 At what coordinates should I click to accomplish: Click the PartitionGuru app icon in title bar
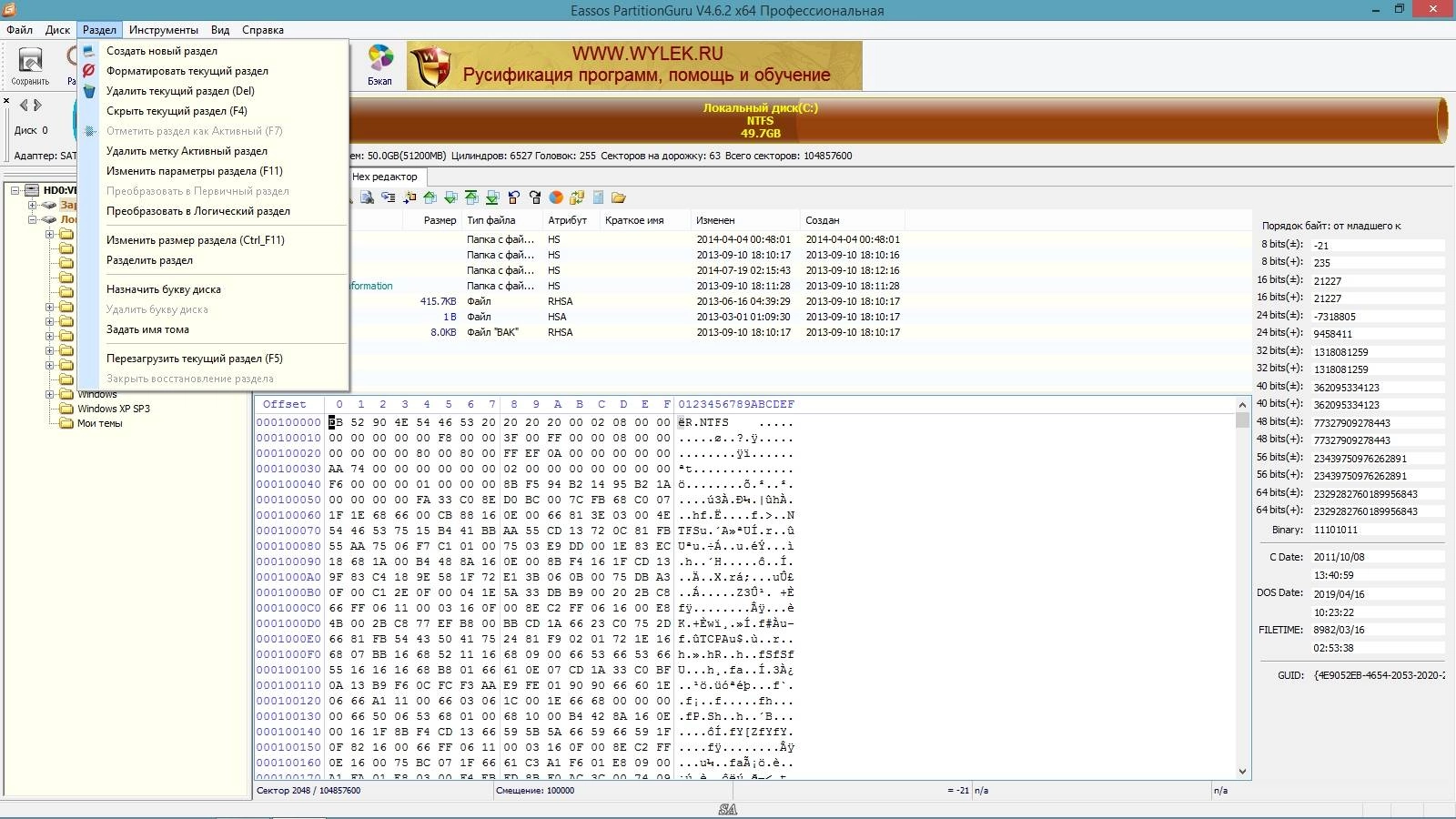point(8,10)
